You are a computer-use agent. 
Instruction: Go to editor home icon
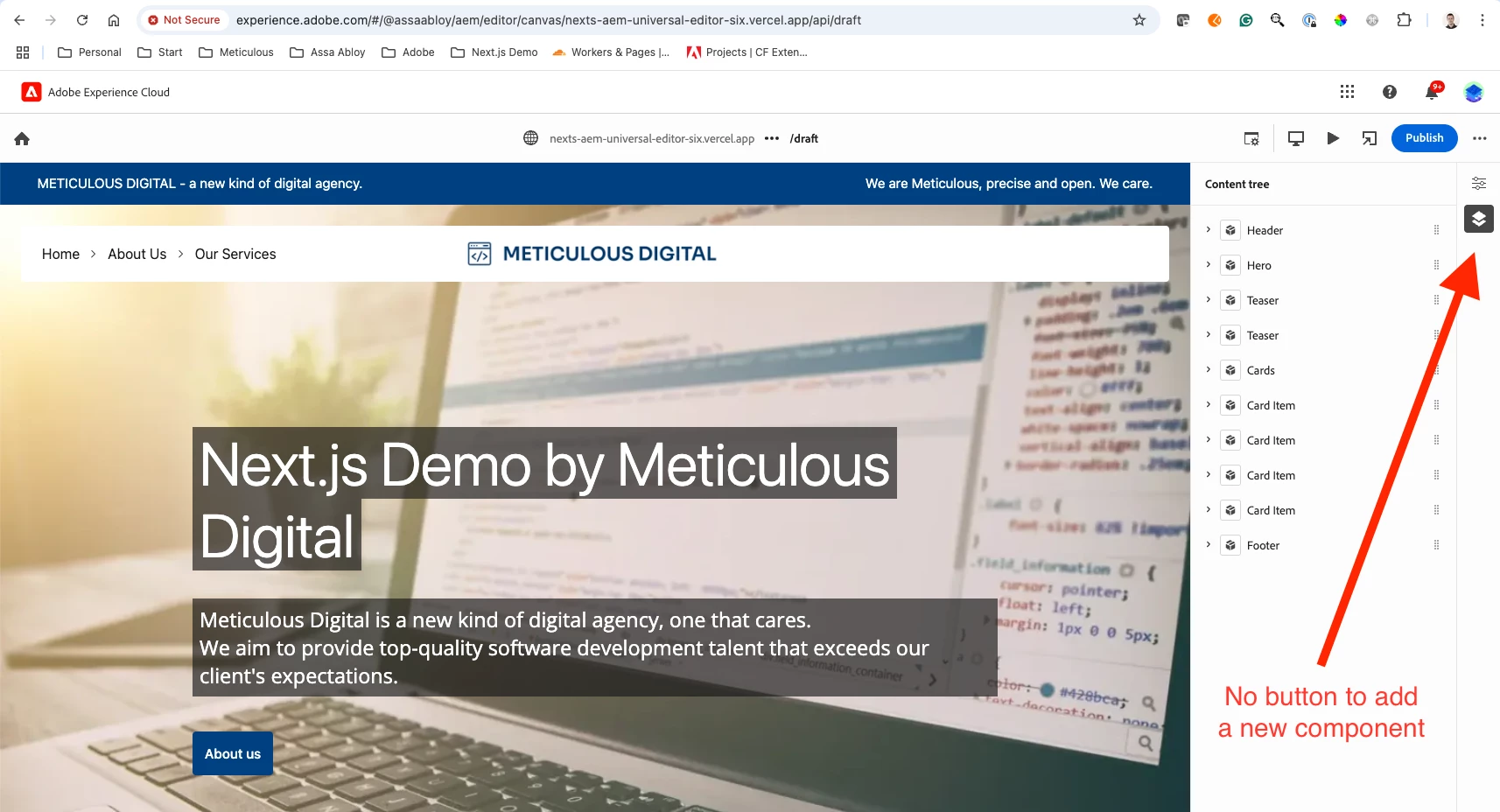pos(22,138)
